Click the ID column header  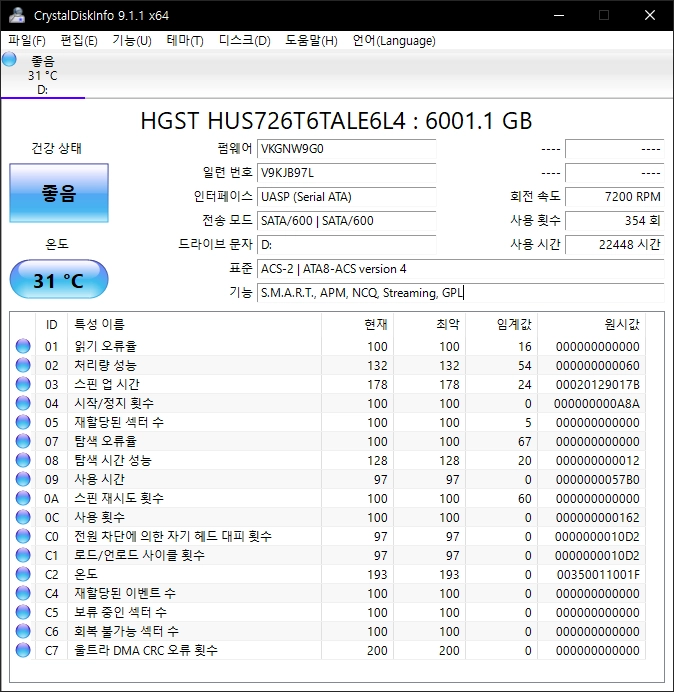[x=51, y=324]
